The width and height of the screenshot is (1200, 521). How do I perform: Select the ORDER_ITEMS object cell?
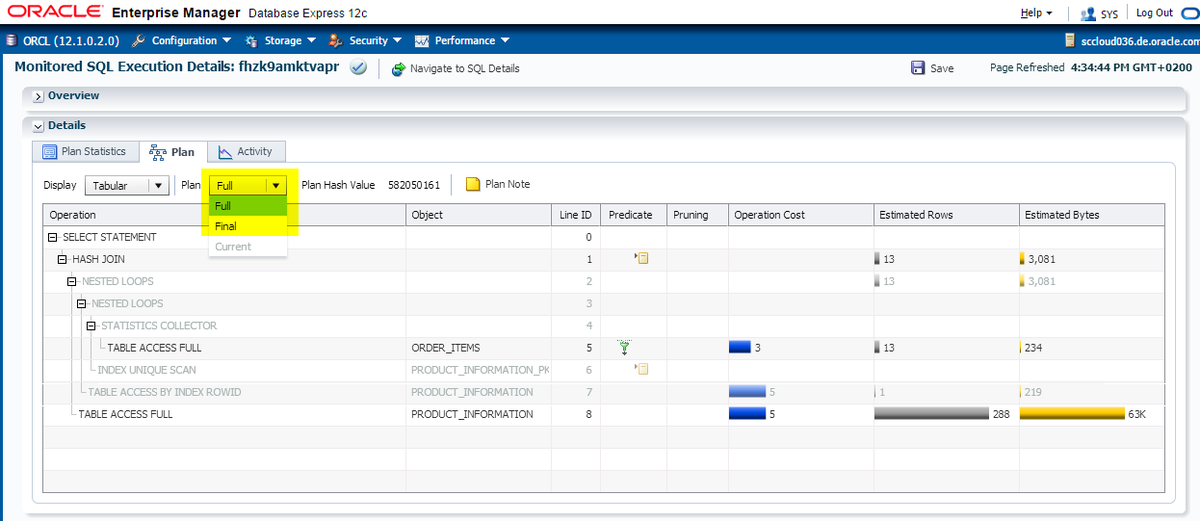(478, 348)
